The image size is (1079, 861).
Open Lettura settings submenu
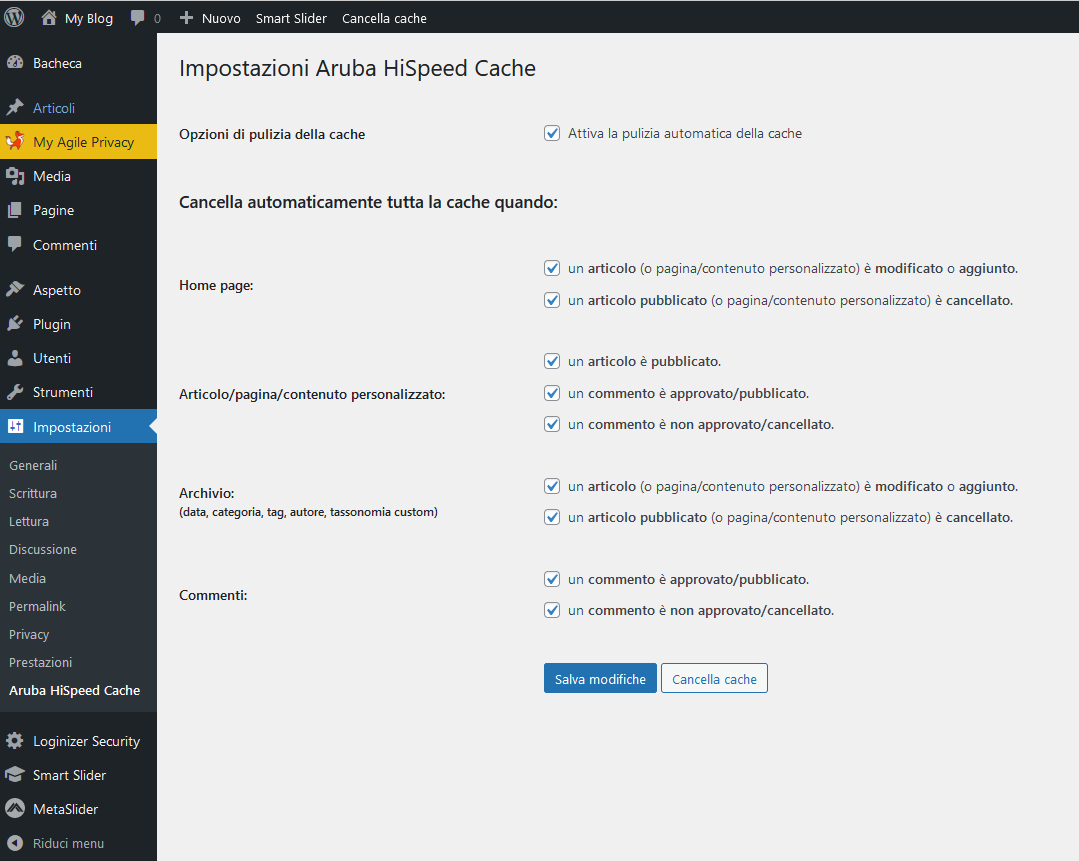[29, 522]
